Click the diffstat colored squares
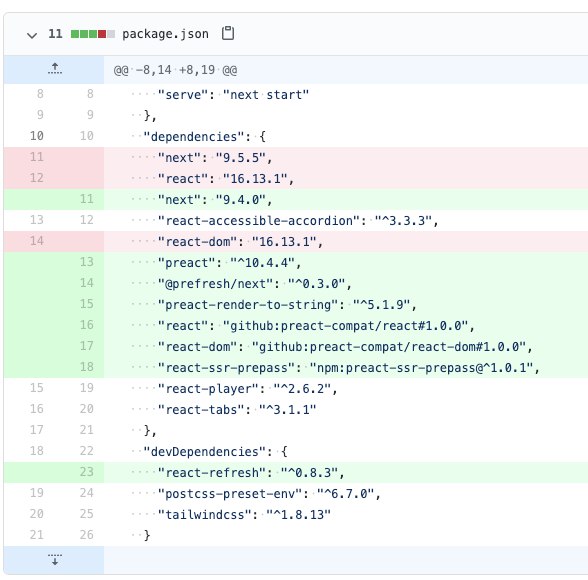This screenshot has width=588, height=580. coord(93,34)
